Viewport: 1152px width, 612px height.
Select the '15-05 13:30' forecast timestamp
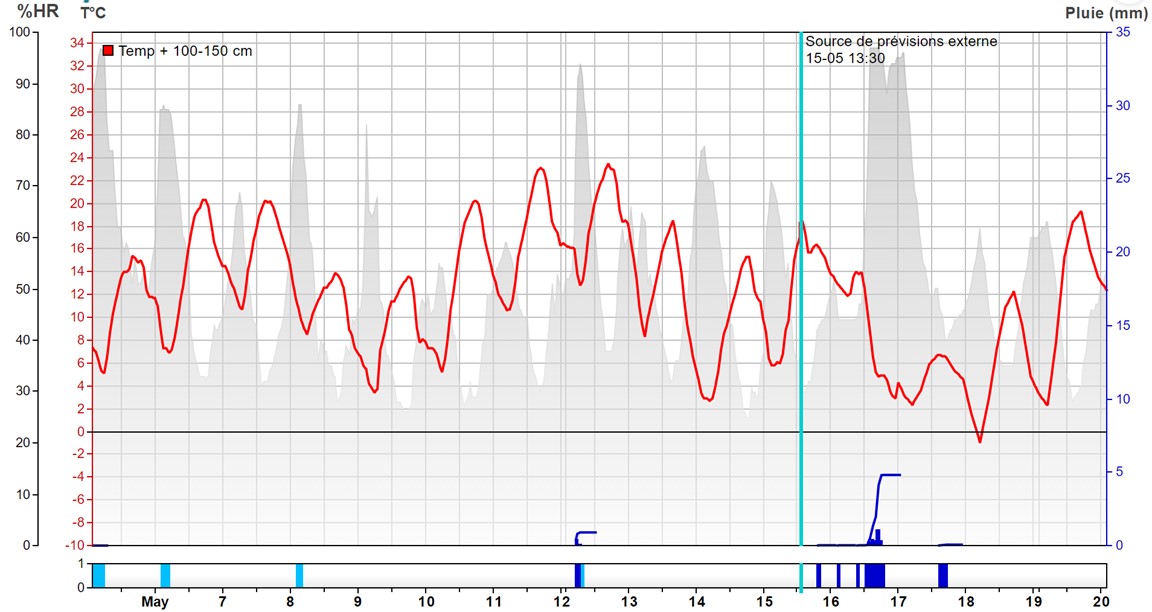pos(845,58)
